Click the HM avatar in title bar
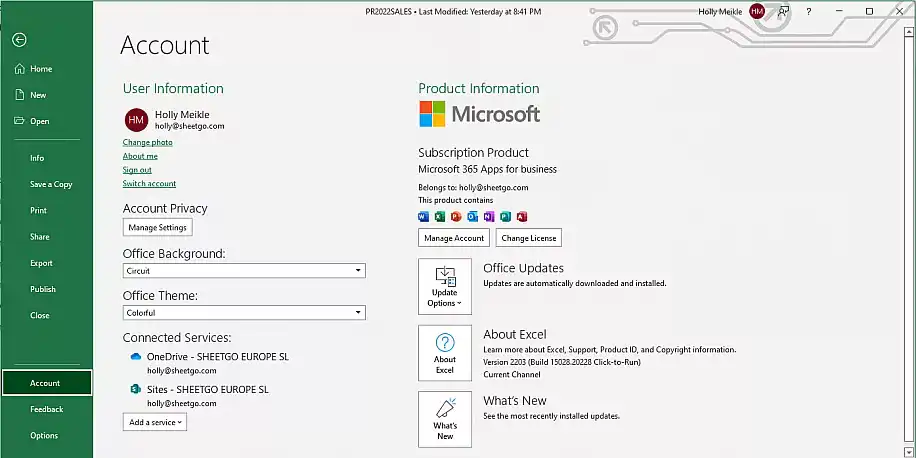The image size is (916, 458). click(757, 11)
